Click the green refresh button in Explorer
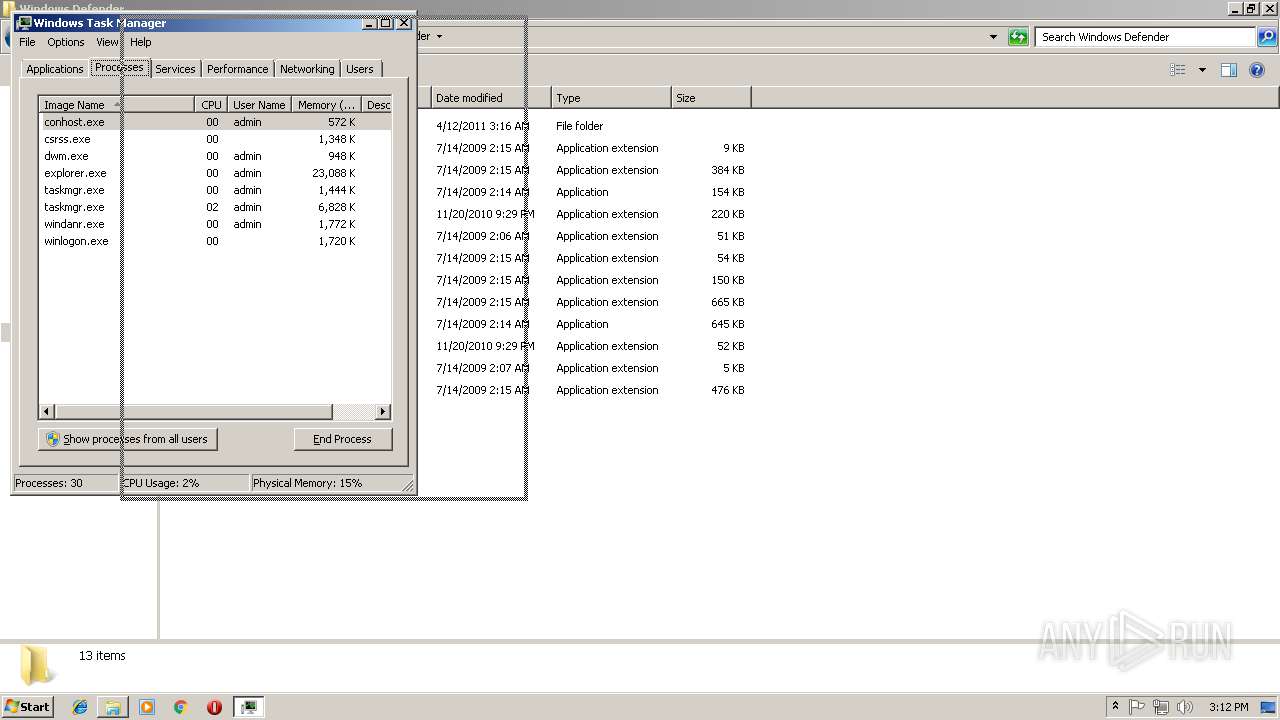The height and width of the screenshot is (720, 1280). point(1018,37)
